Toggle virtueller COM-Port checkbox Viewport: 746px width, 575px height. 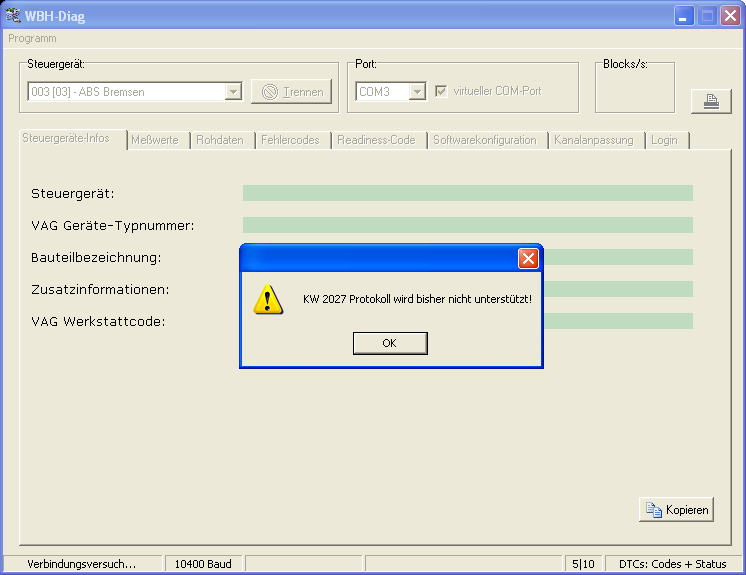(x=441, y=92)
